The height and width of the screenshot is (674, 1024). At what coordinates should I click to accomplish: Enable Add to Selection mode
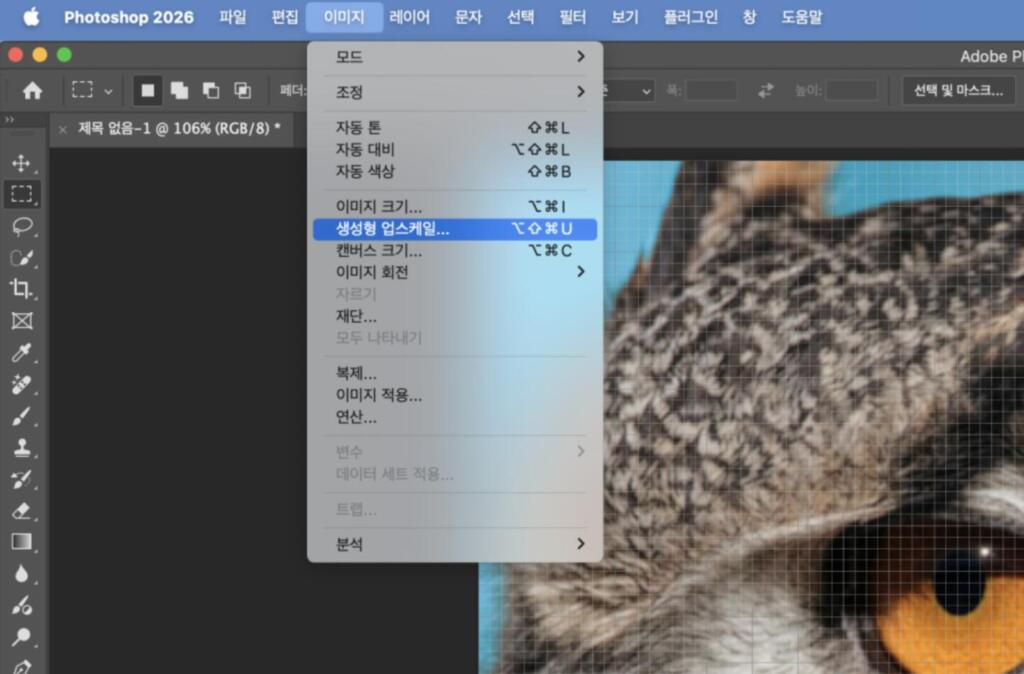click(x=179, y=91)
